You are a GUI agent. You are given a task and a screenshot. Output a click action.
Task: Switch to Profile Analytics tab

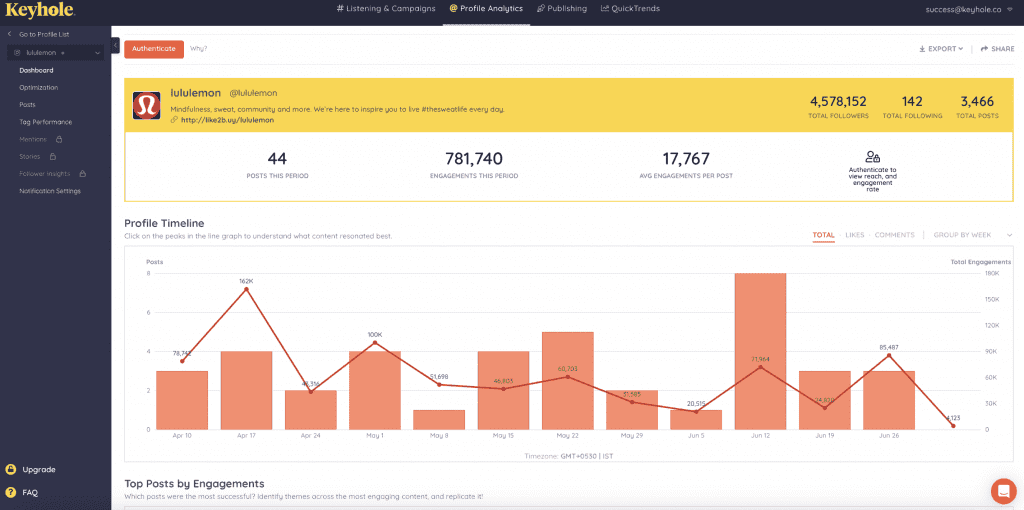tap(486, 8)
